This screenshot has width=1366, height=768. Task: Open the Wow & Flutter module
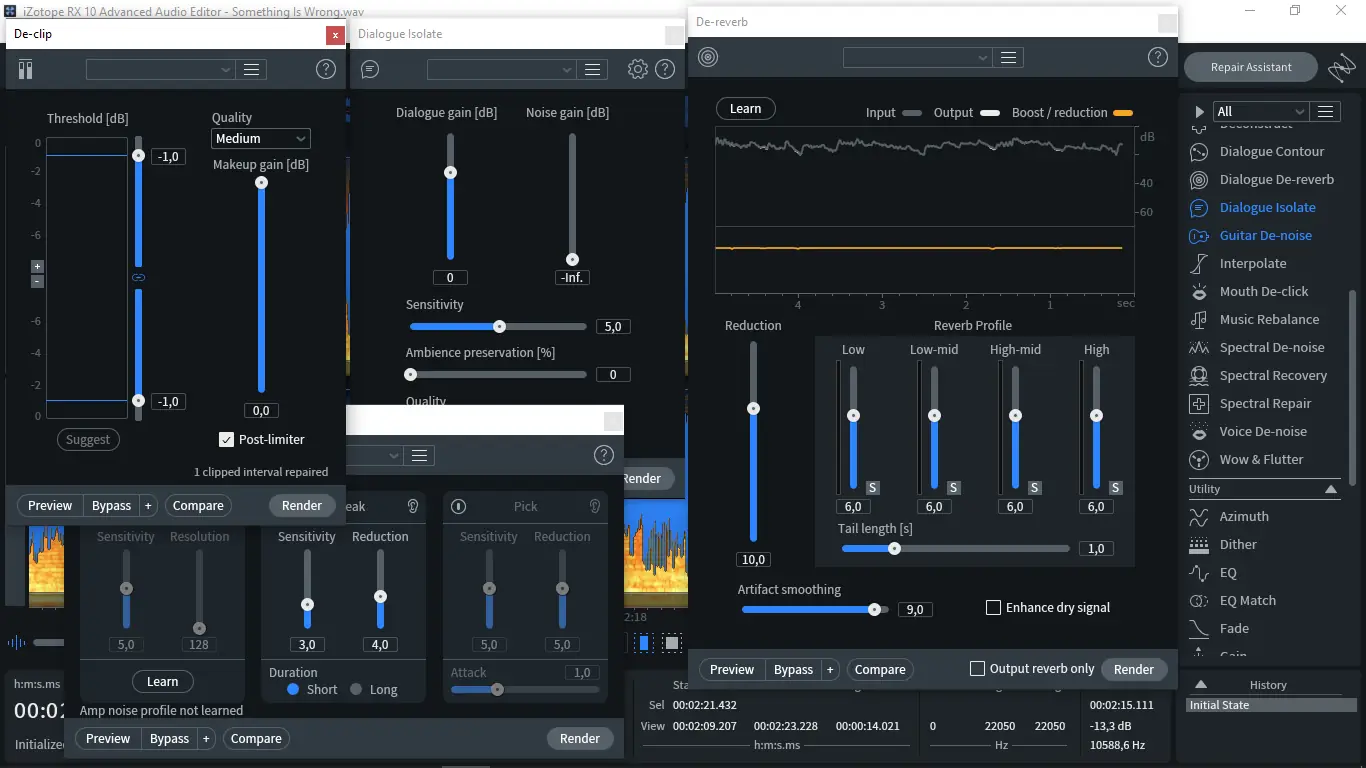point(1262,460)
